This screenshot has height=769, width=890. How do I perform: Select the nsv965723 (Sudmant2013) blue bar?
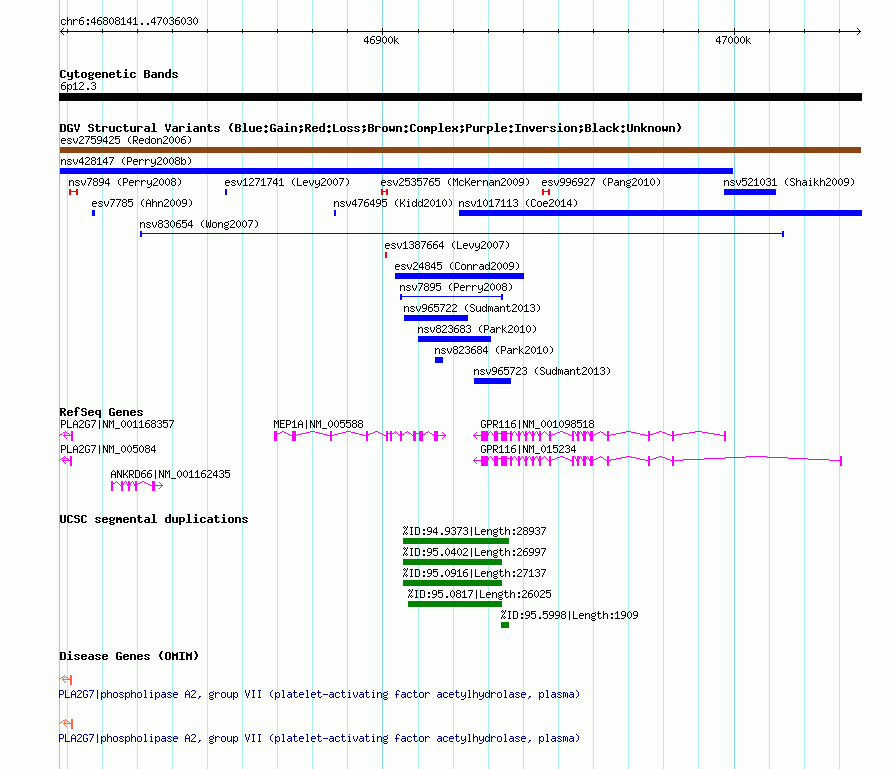click(492, 381)
